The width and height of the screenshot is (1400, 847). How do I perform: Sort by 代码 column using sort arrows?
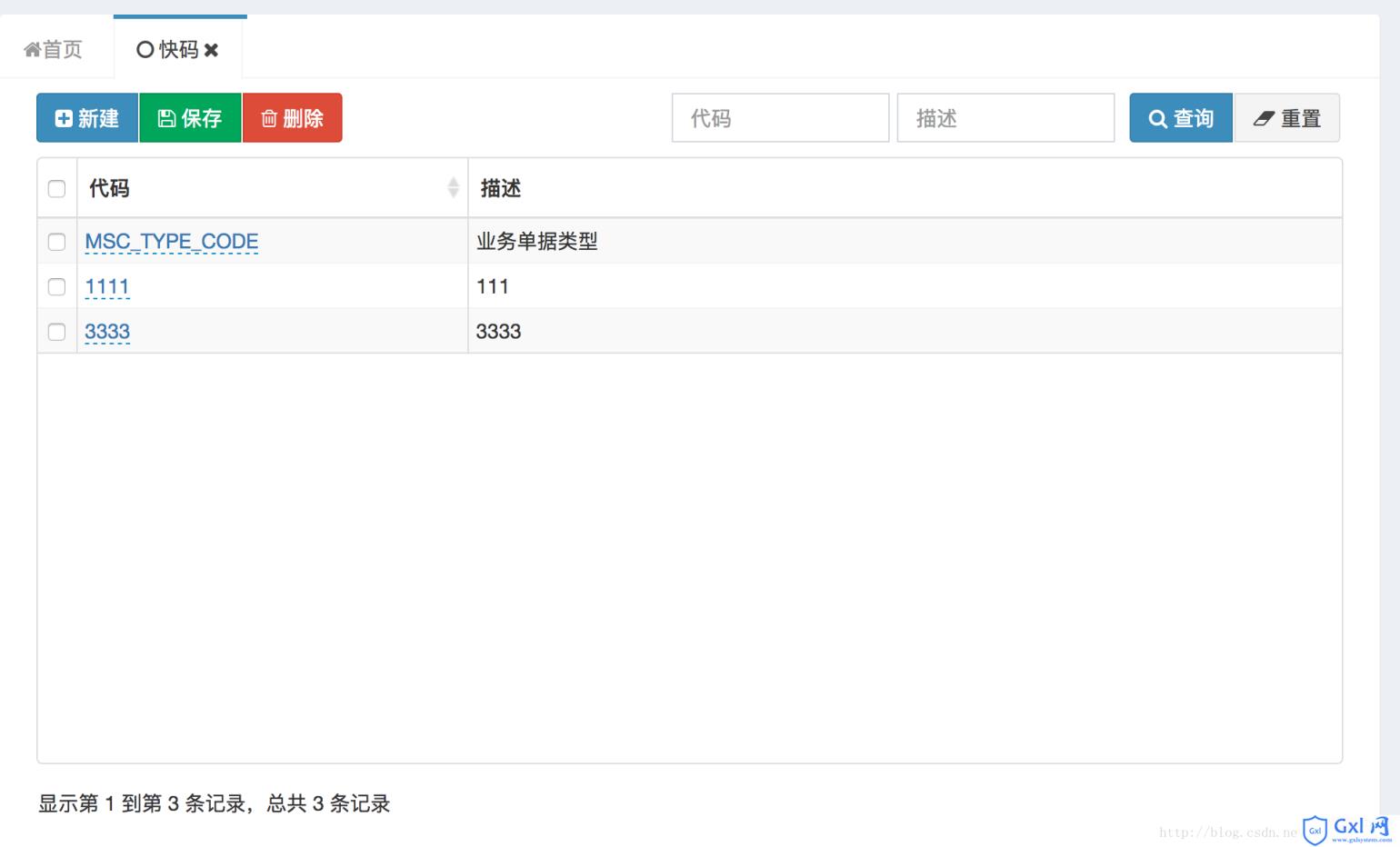click(x=453, y=188)
